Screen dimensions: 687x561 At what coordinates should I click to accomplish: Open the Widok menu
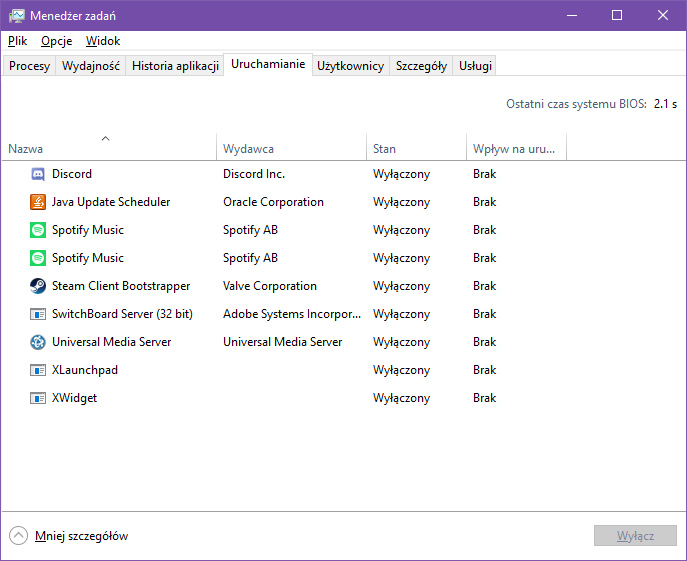click(x=103, y=41)
